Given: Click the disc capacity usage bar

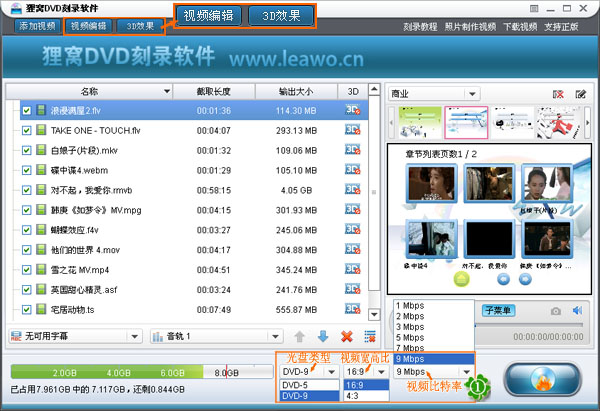Looking at the screenshot, I should point(141,372).
